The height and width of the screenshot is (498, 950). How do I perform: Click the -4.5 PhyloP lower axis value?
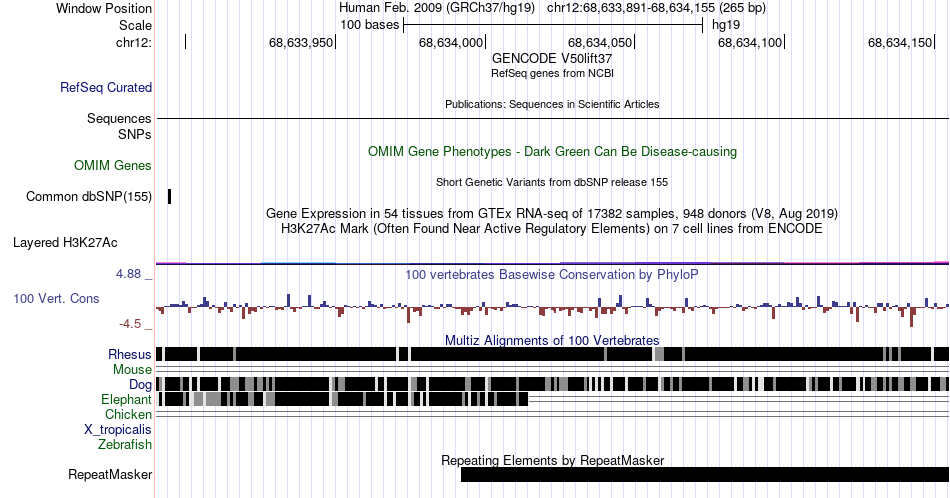130,324
